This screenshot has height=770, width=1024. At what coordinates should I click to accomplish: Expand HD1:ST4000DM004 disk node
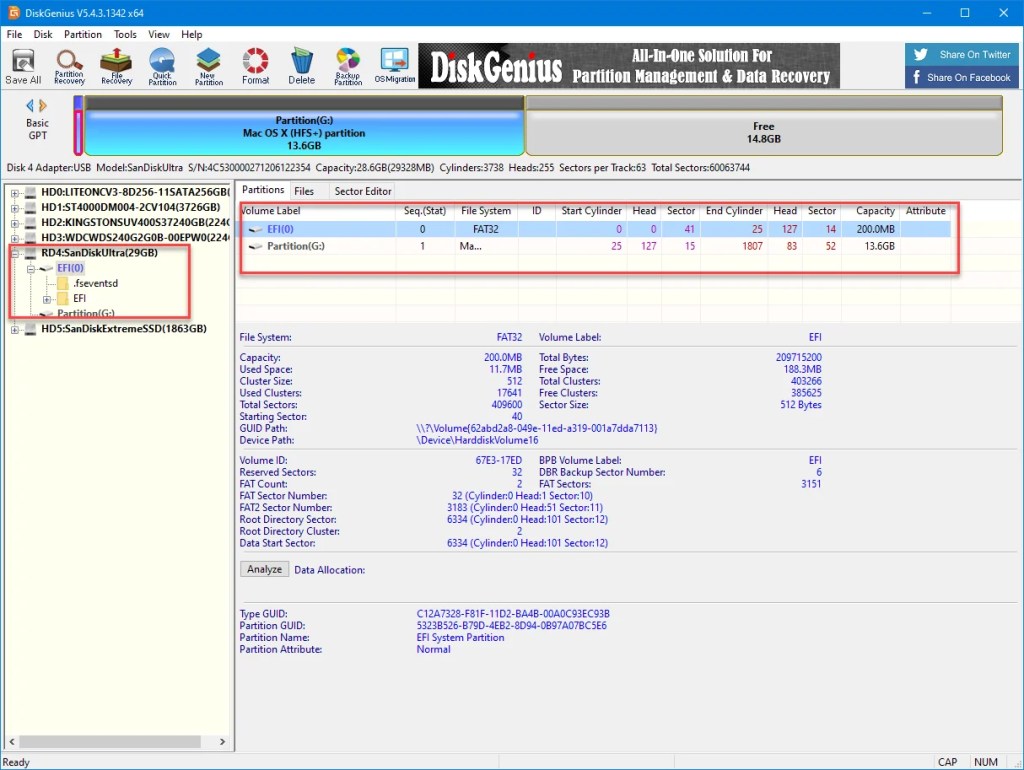pyautogui.click(x=14, y=208)
